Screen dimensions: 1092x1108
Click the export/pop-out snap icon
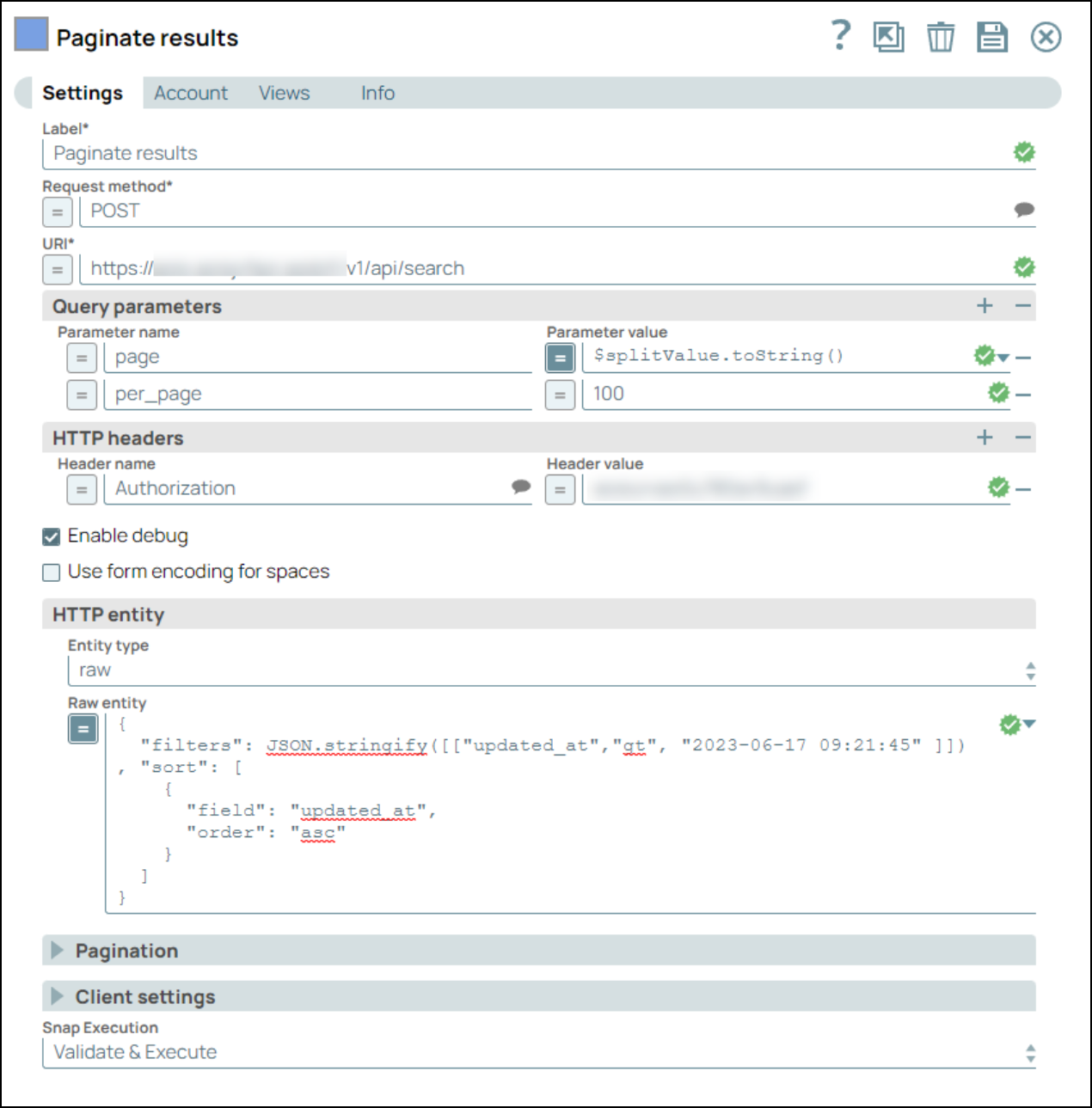(x=888, y=37)
